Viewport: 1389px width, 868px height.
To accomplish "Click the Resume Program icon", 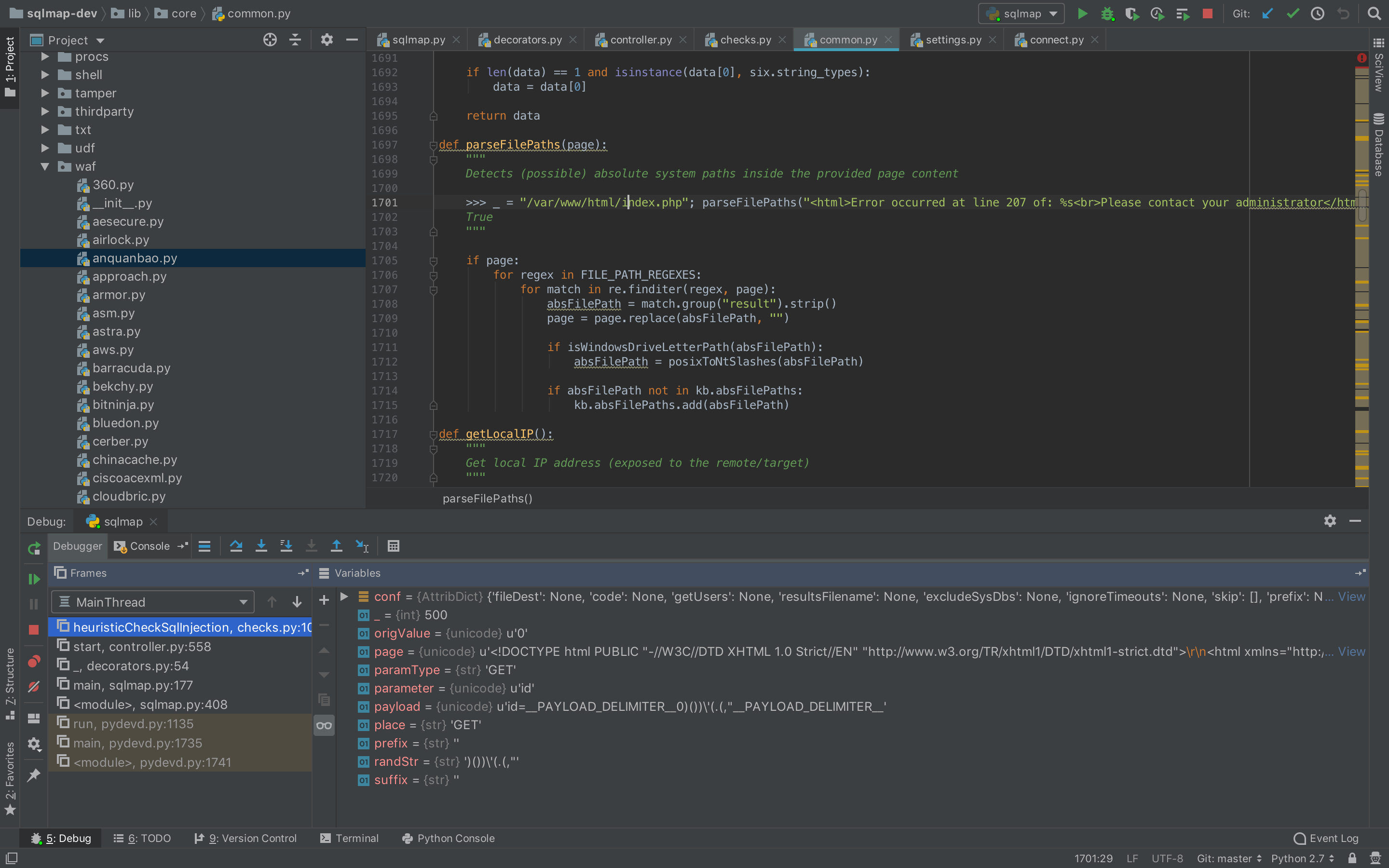I will tap(34, 579).
